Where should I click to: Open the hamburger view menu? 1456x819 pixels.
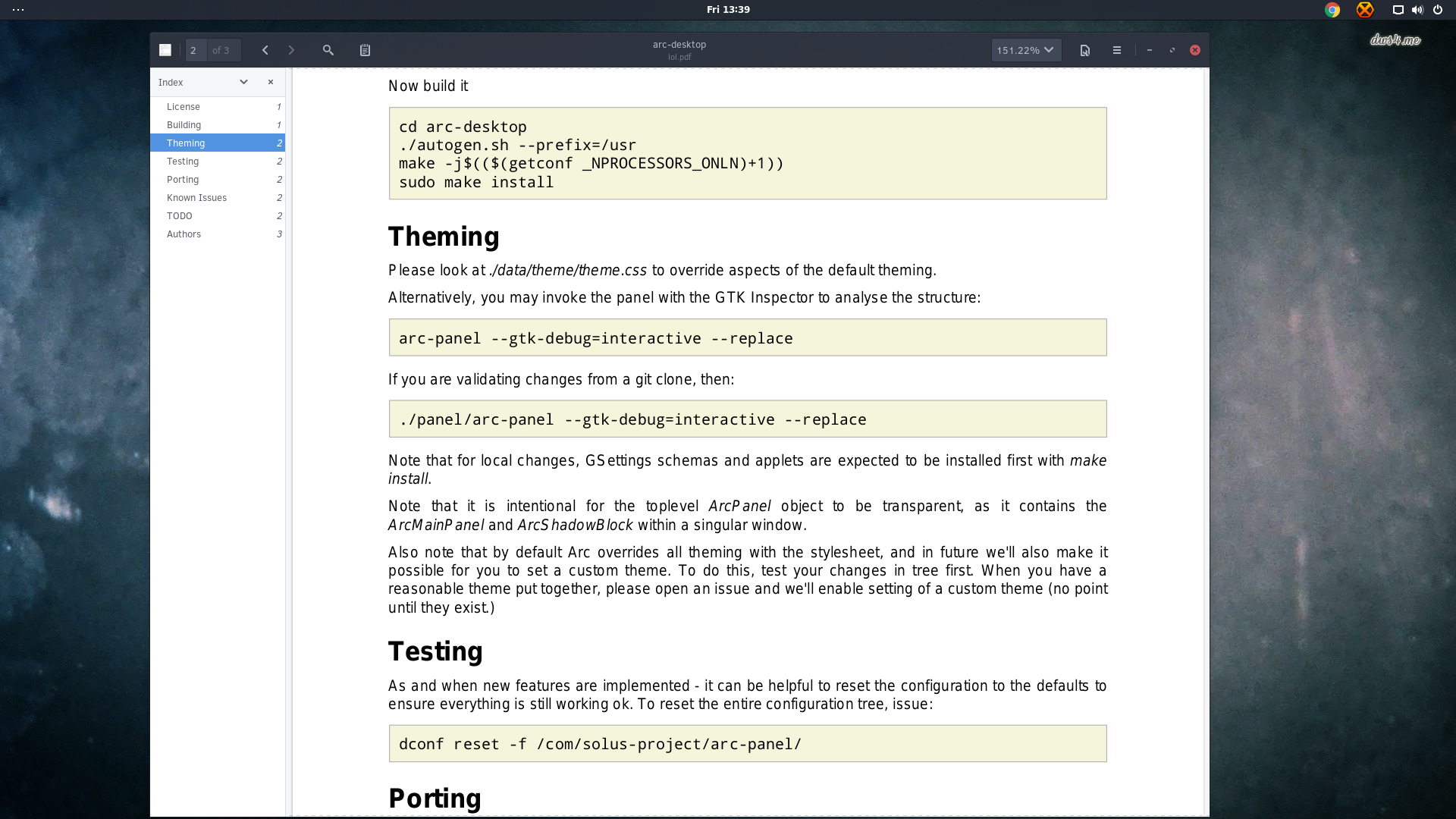pyautogui.click(x=1117, y=50)
